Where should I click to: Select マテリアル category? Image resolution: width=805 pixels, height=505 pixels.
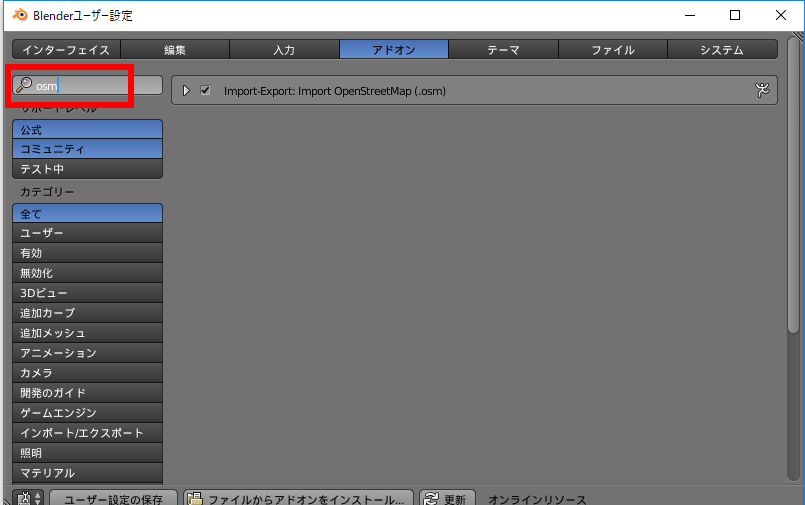coord(87,473)
